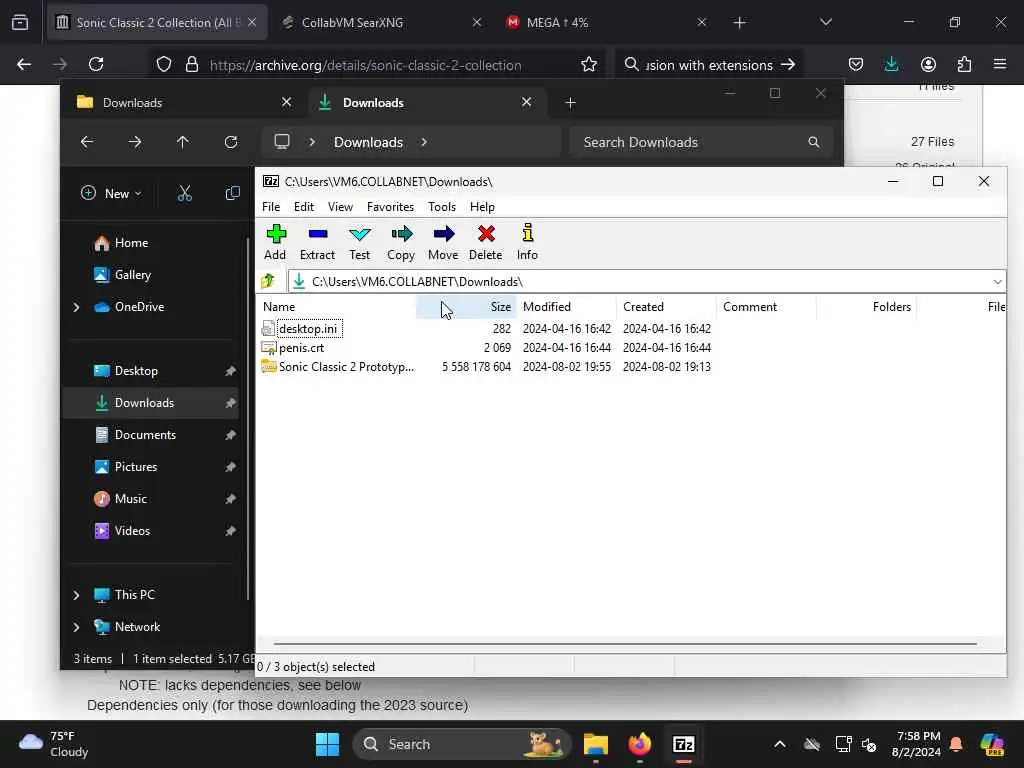Open Pictures in Explorer sidebar
This screenshot has width=1024, height=768.
coord(136,466)
